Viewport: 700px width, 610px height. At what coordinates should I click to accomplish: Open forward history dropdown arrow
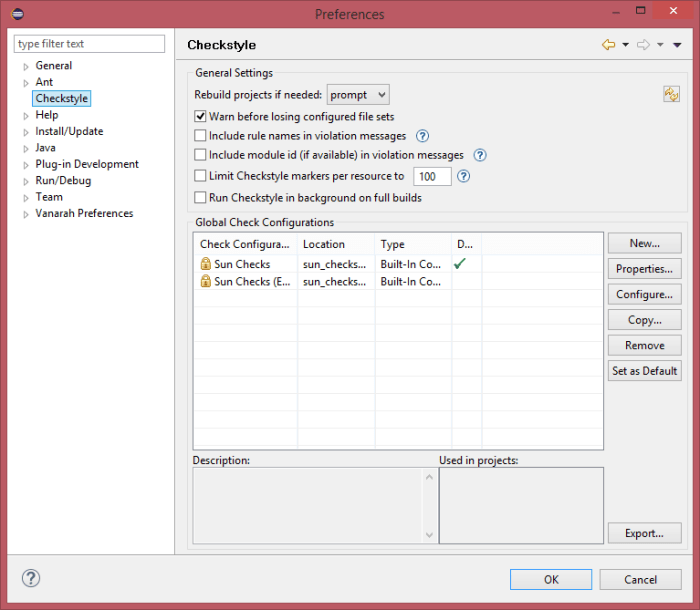[660, 45]
